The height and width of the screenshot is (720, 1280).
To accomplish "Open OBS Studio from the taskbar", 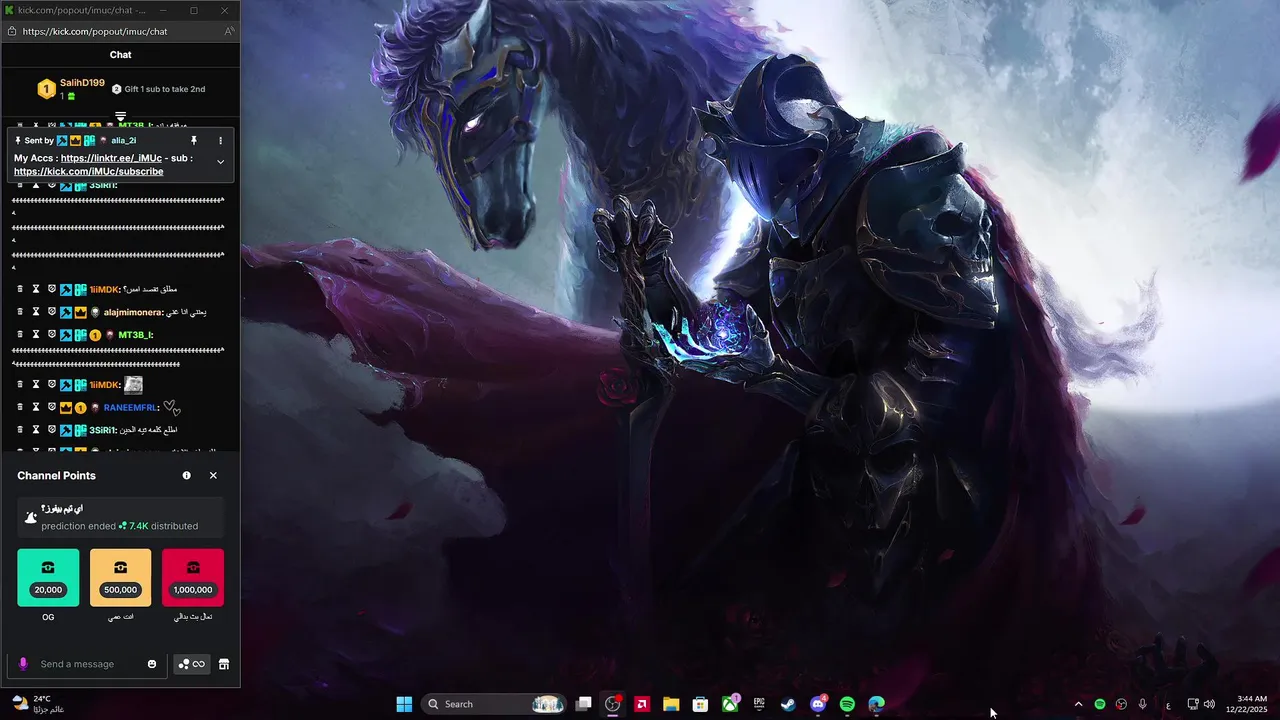I will click(613, 704).
